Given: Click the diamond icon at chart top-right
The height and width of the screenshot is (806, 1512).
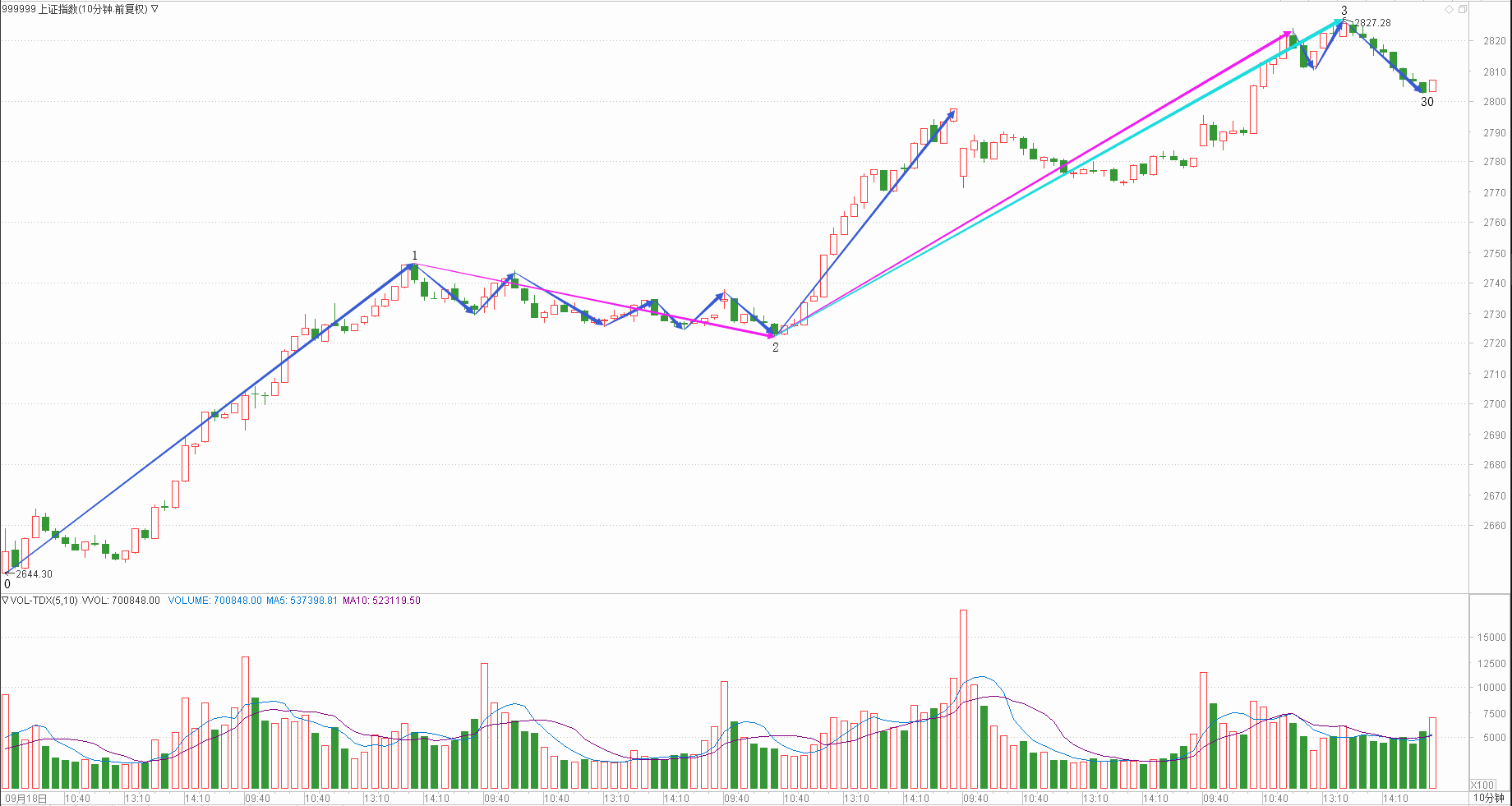Looking at the screenshot, I should [1450, 9].
